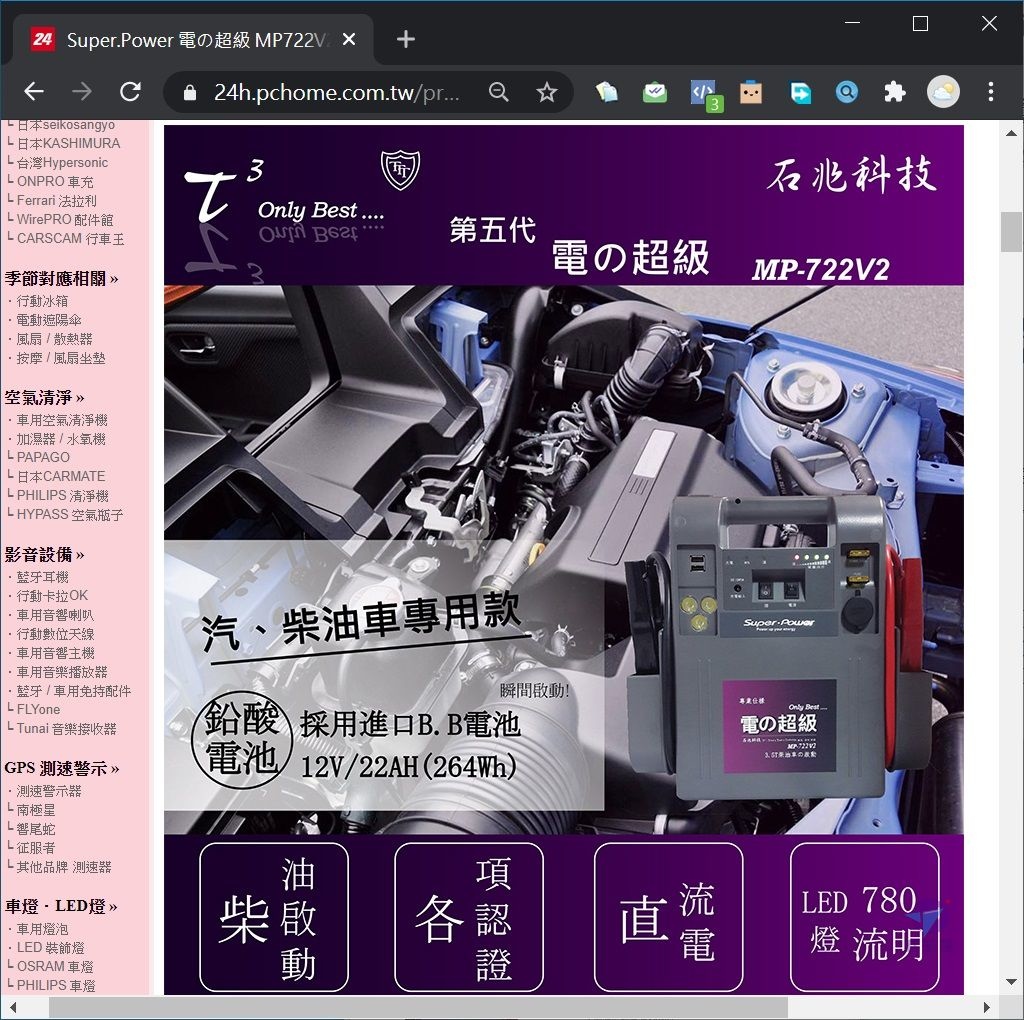The image size is (1024, 1020).
Task: Open GPS 測速警示 category heading
Action: (62, 769)
